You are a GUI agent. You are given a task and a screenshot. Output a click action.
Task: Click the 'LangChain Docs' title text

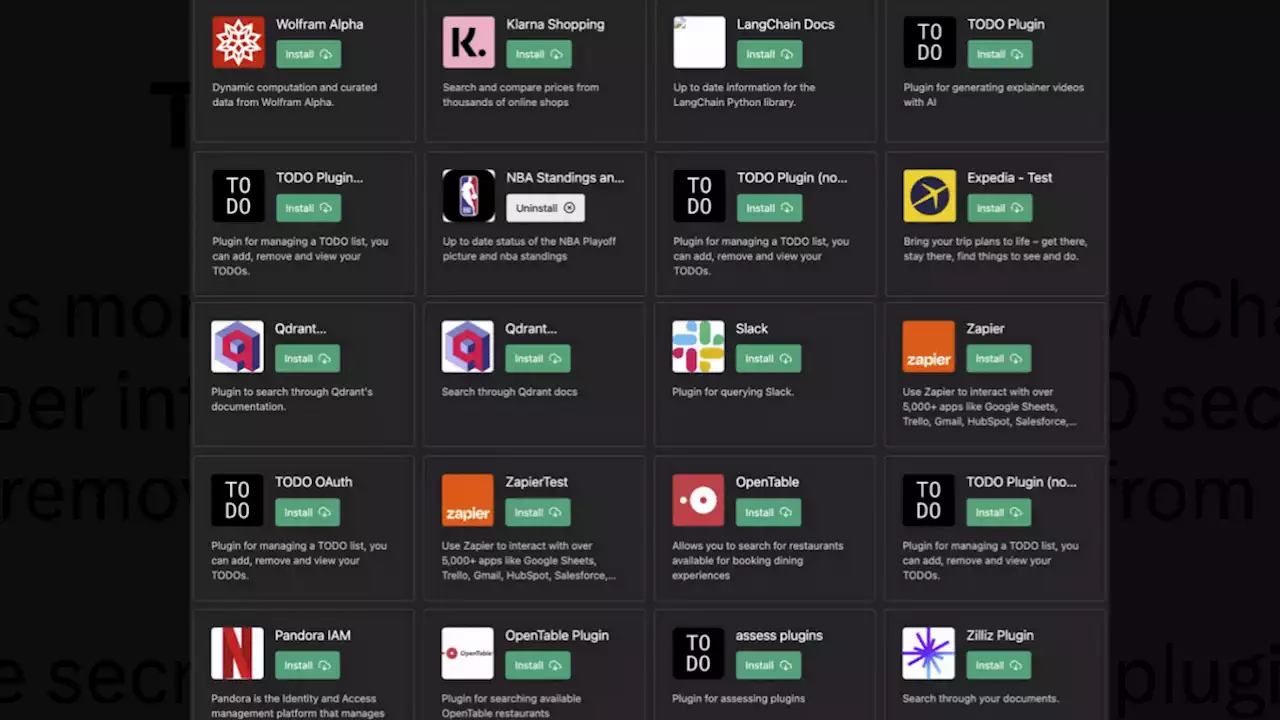[x=786, y=24]
